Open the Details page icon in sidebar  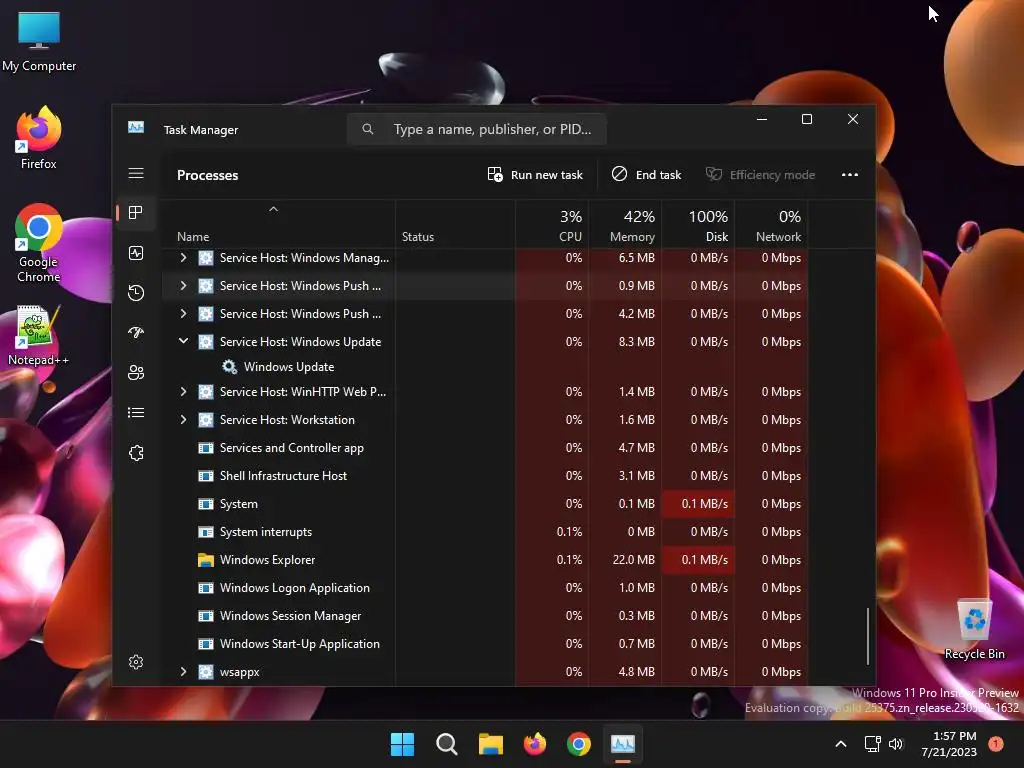point(136,413)
